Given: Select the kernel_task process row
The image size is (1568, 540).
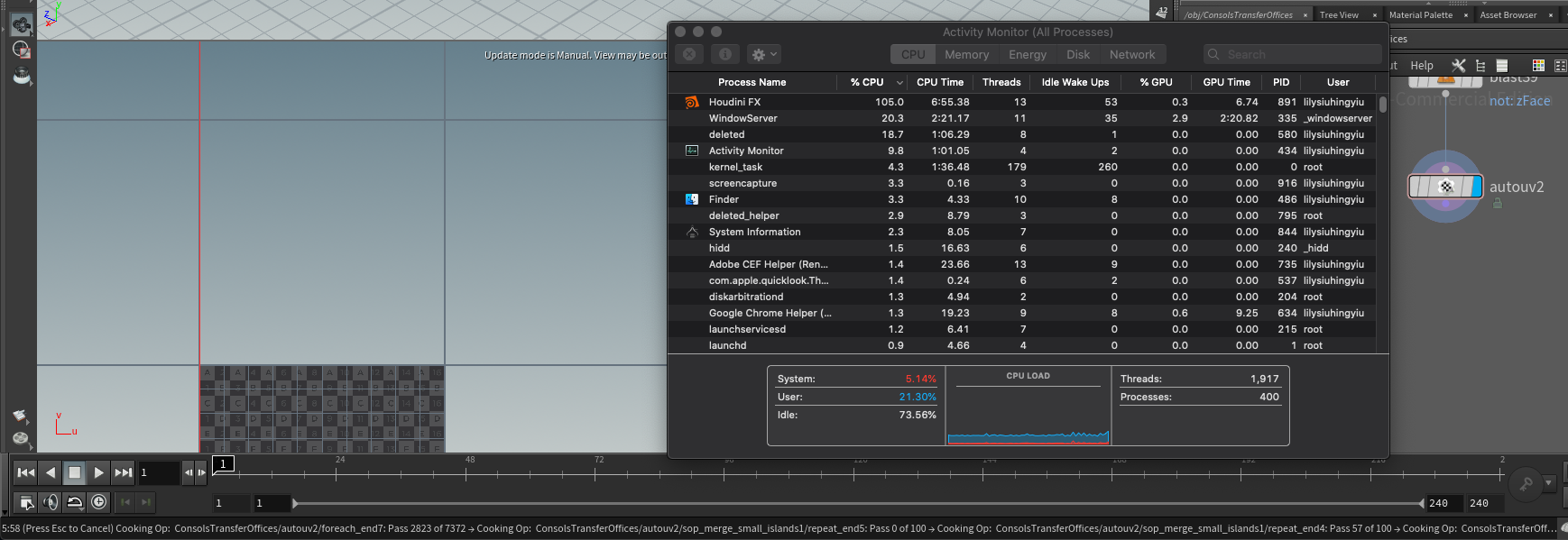Looking at the screenshot, I should [1022, 167].
